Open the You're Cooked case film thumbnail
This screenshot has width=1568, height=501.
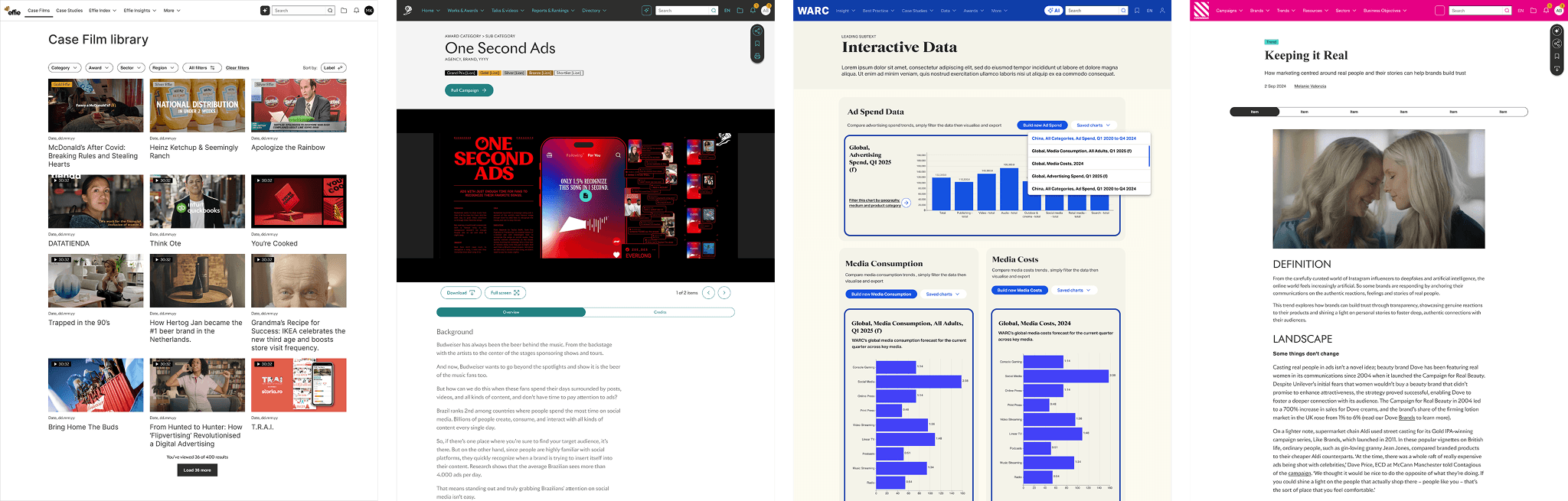coord(299,201)
